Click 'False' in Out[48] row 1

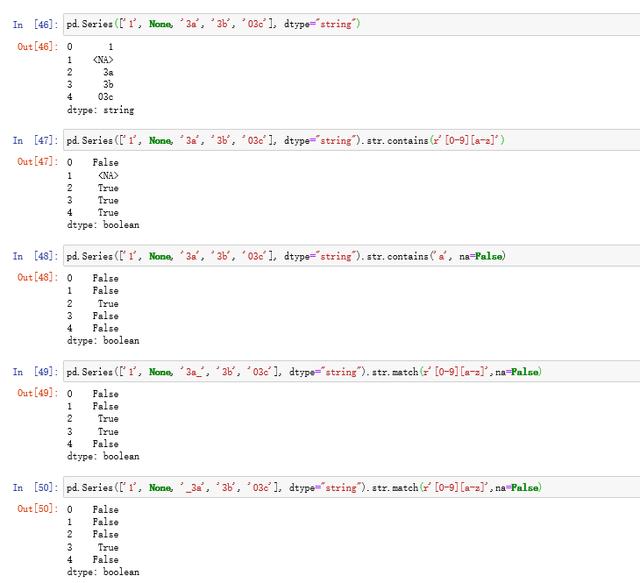tap(106, 291)
